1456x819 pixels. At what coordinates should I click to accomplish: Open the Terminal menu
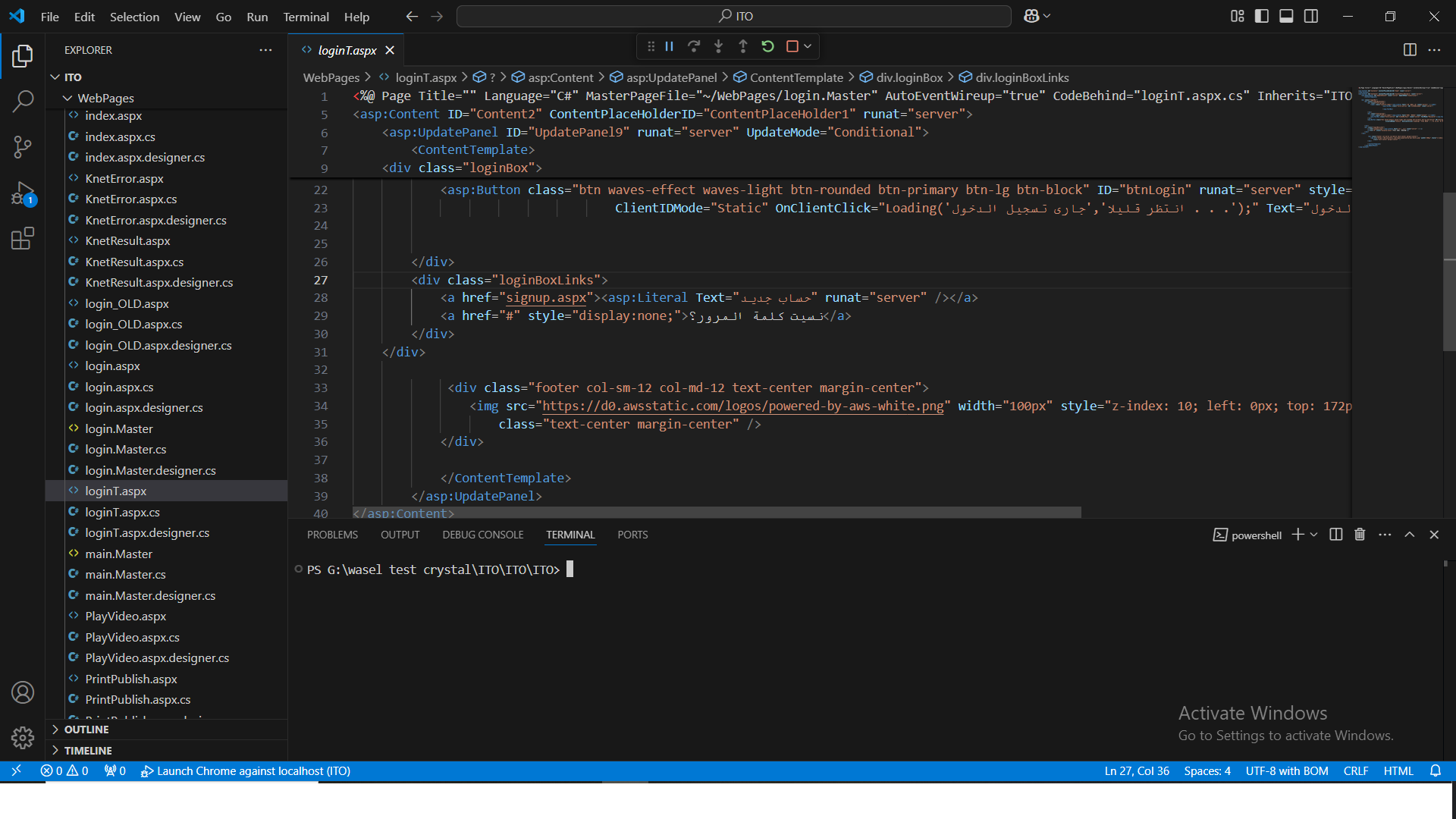(306, 17)
